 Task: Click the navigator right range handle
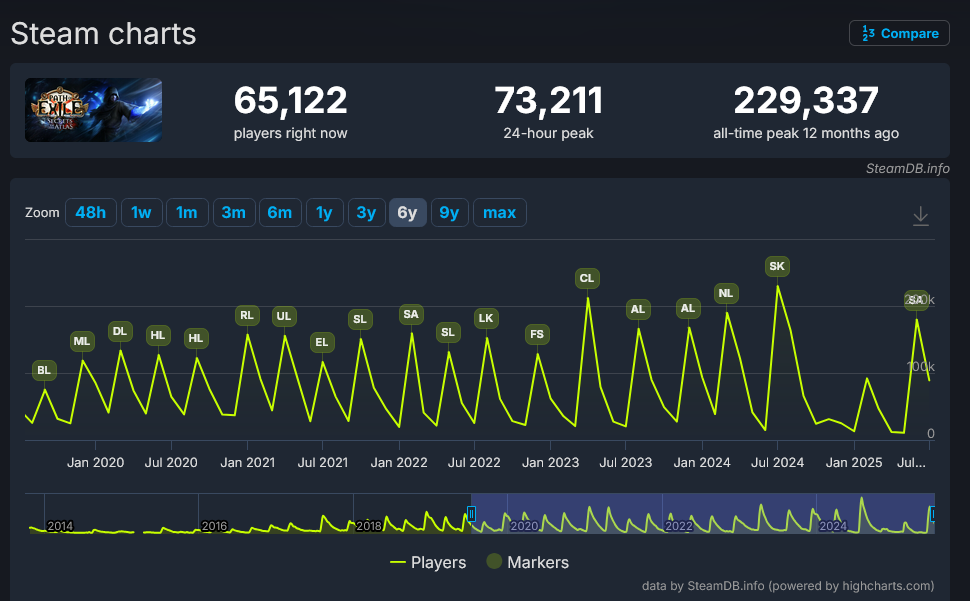pos(933,514)
